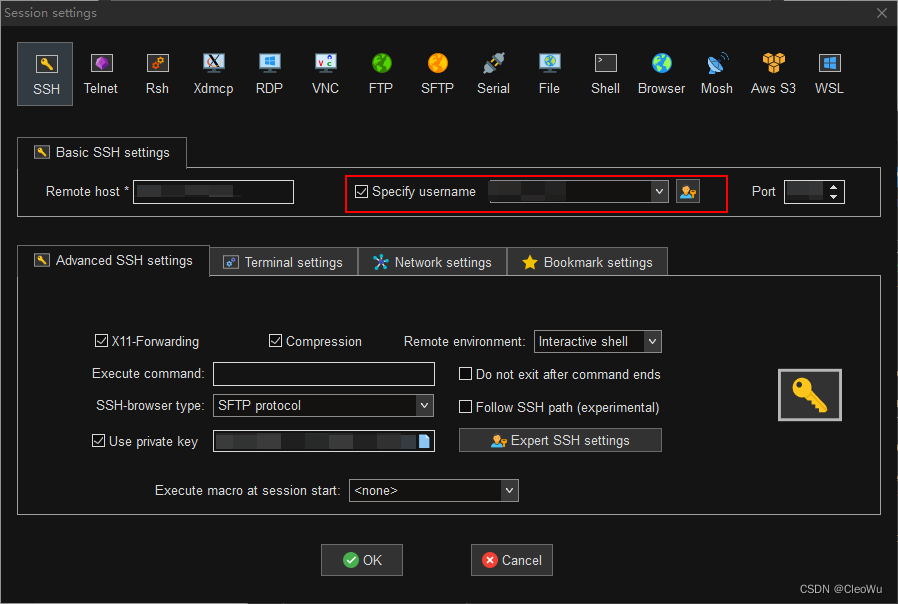Pick the VNC session type

pos(325,74)
